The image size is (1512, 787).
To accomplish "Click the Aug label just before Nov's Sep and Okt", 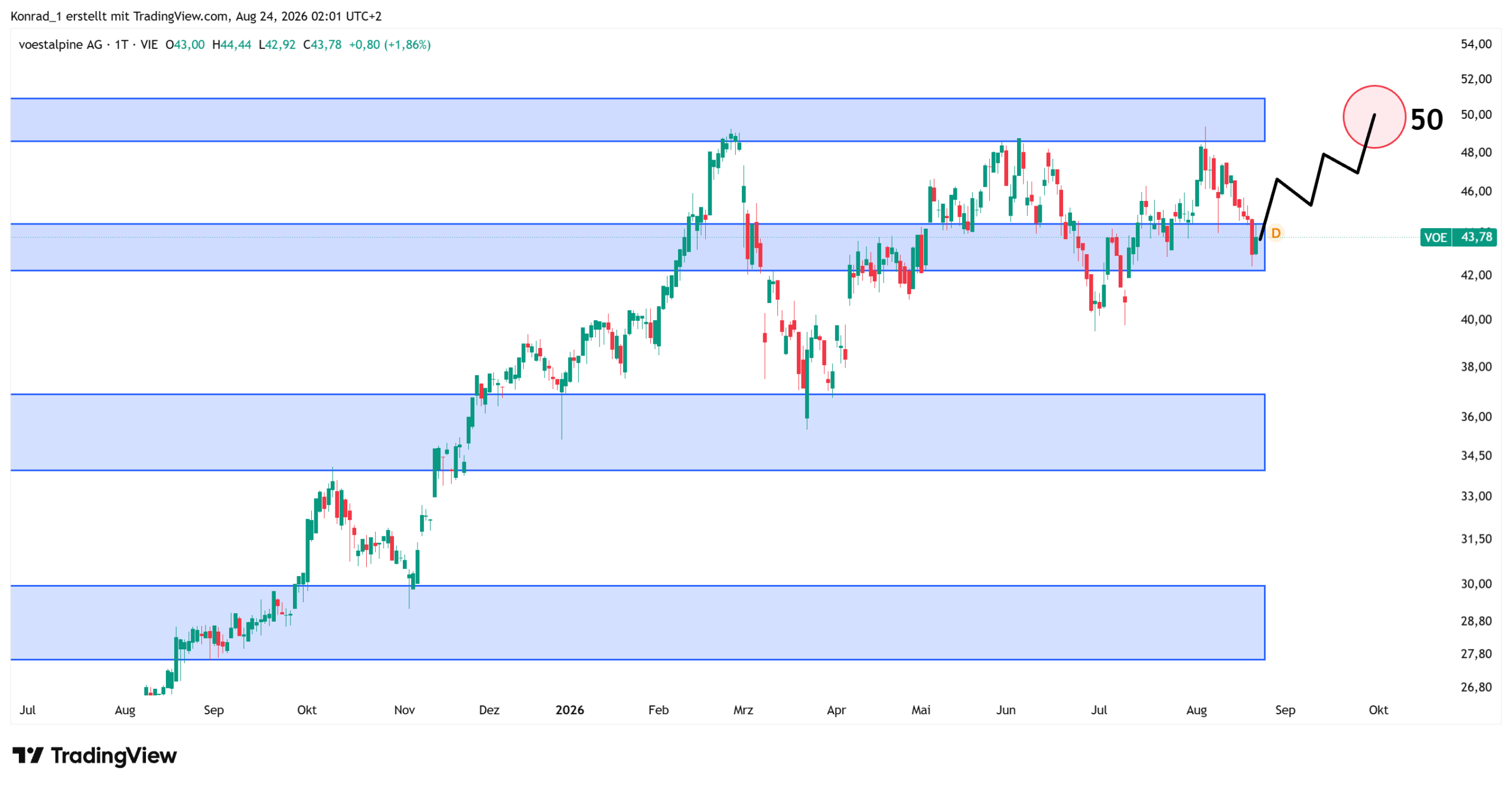I will [x=125, y=710].
